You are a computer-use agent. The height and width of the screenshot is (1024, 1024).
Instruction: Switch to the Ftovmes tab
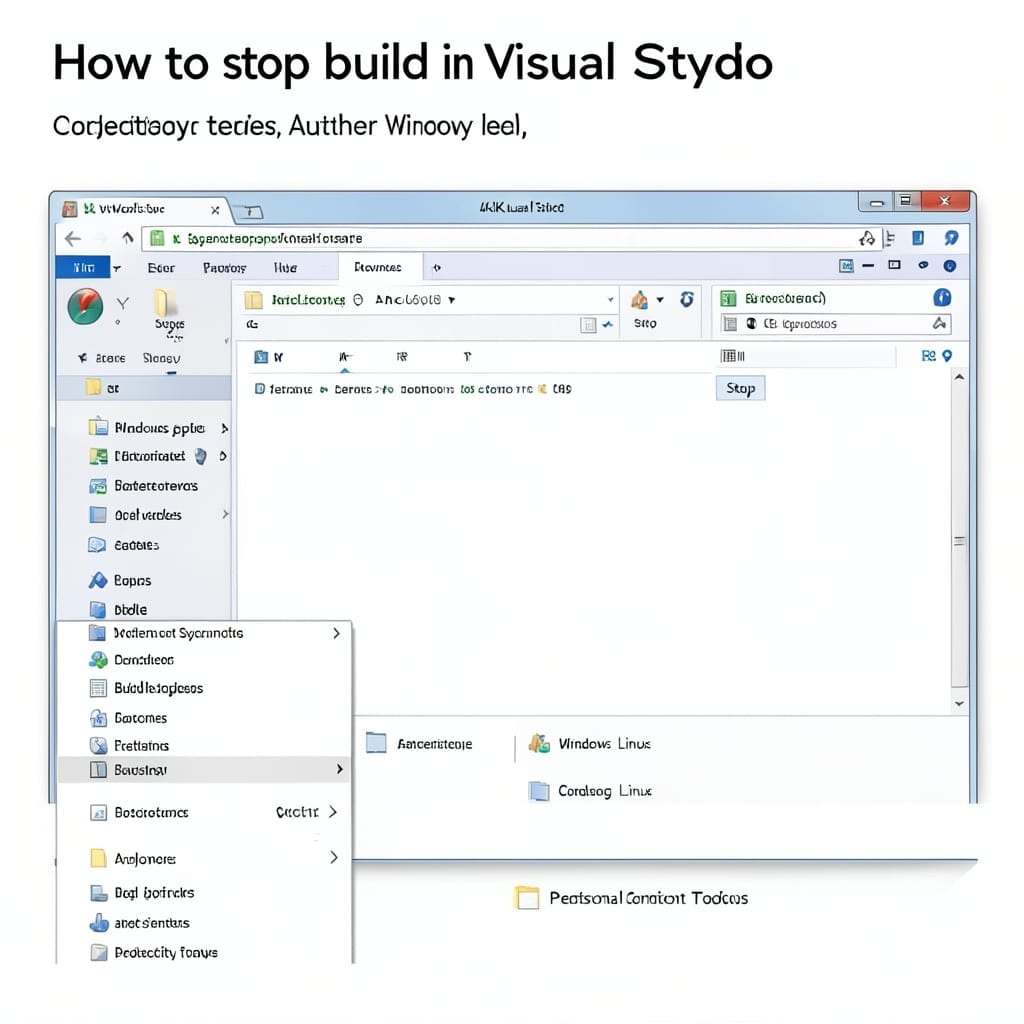[378, 267]
